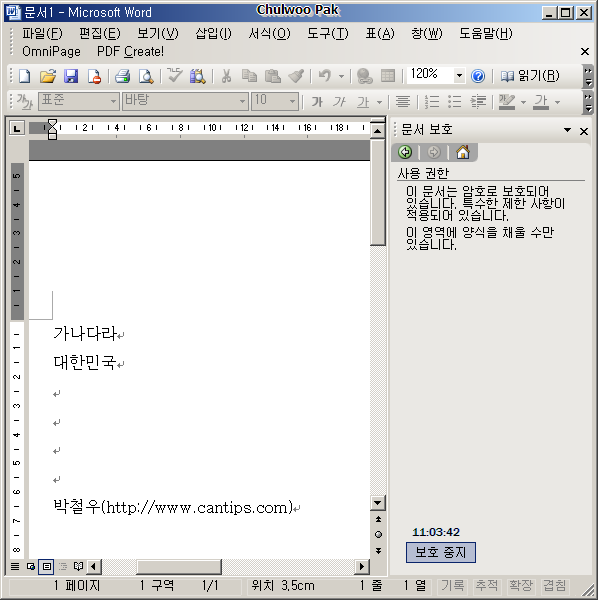Open the 도구(T) menu
The width and height of the screenshot is (598, 600).
[x=328, y=34]
